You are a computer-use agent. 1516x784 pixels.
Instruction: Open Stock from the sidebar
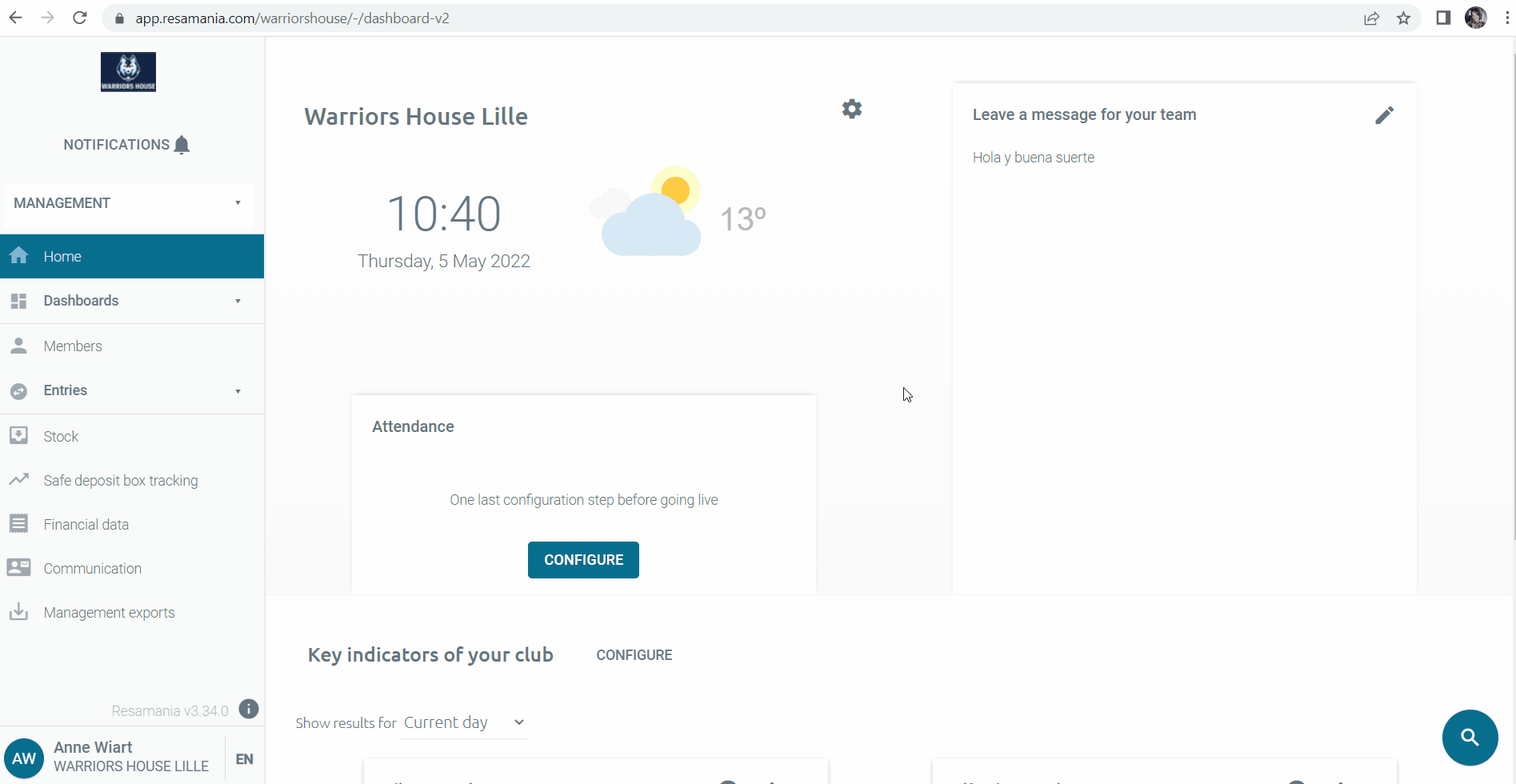(61, 437)
